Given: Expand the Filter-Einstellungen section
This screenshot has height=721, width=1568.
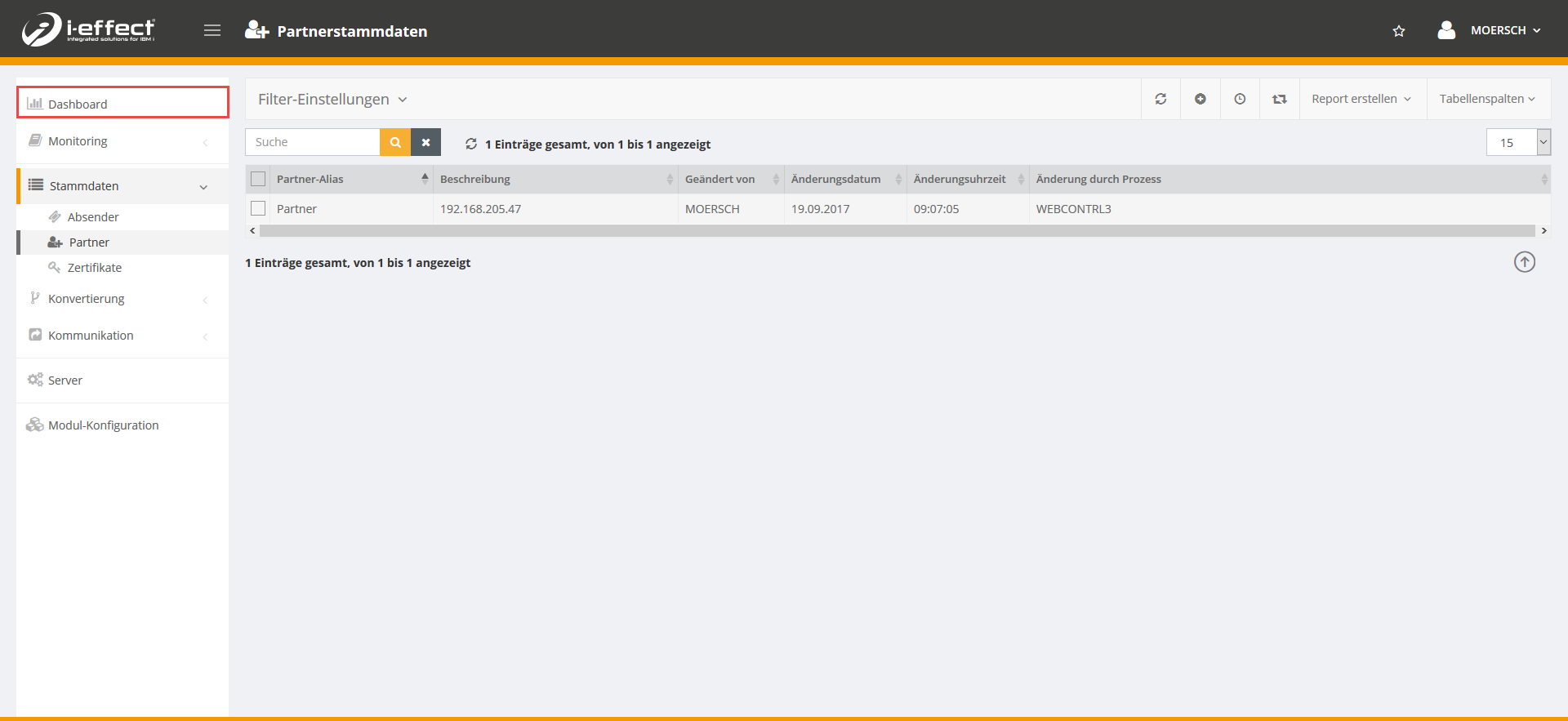Looking at the screenshot, I should pyautogui.click(x=332, y=99).
